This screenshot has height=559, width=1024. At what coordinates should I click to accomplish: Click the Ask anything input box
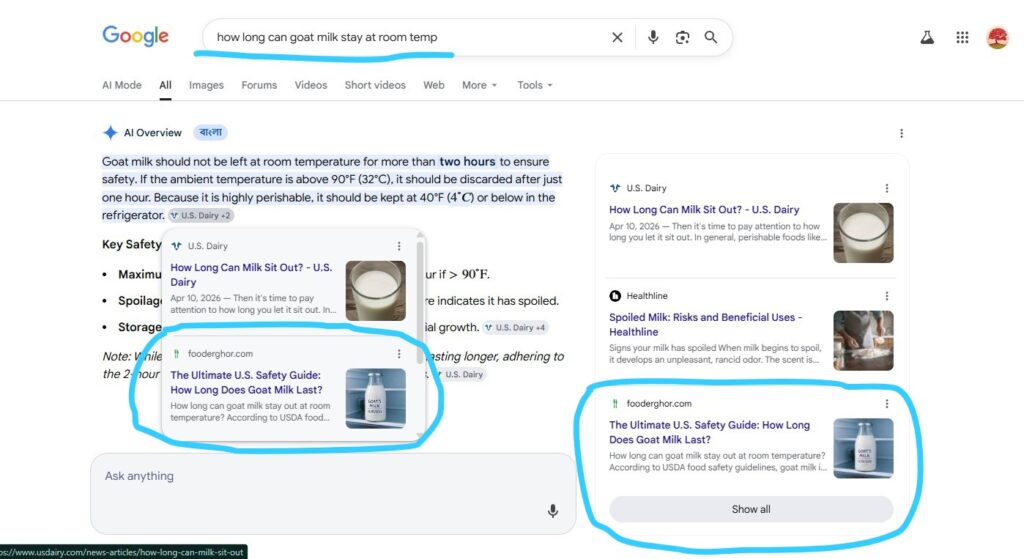[x=333, y=494]
